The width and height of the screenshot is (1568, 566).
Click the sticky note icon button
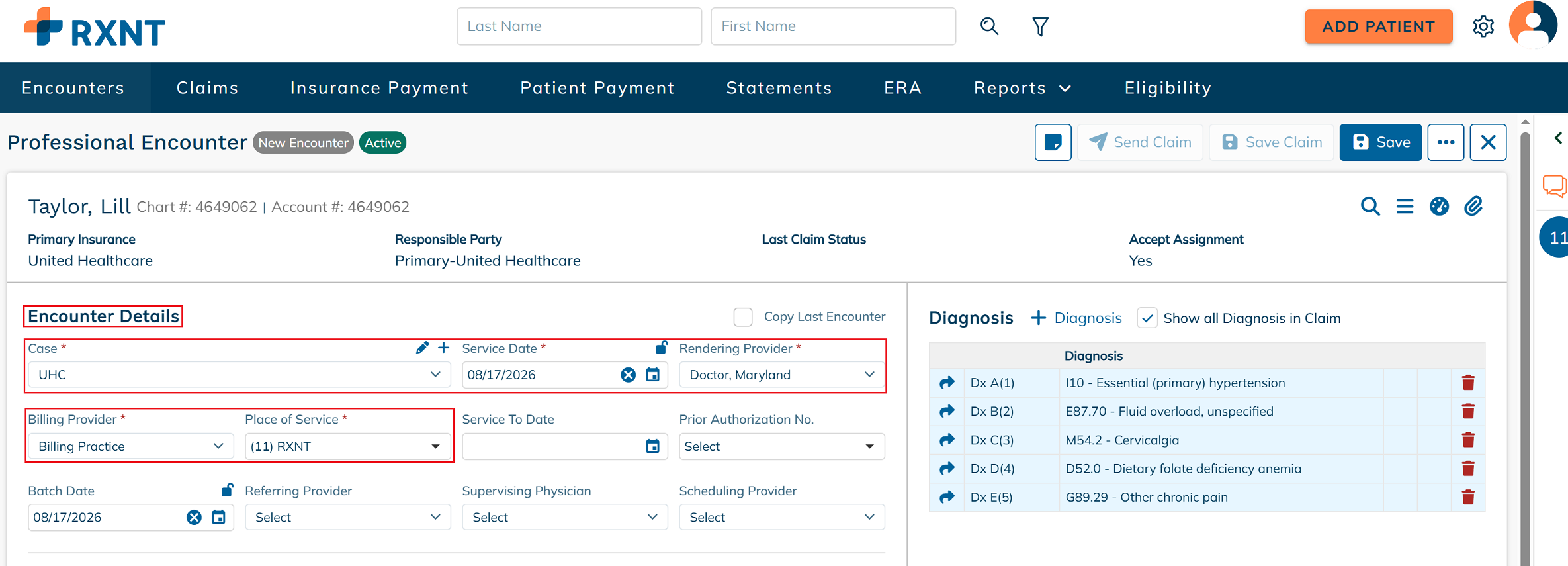1053,142
